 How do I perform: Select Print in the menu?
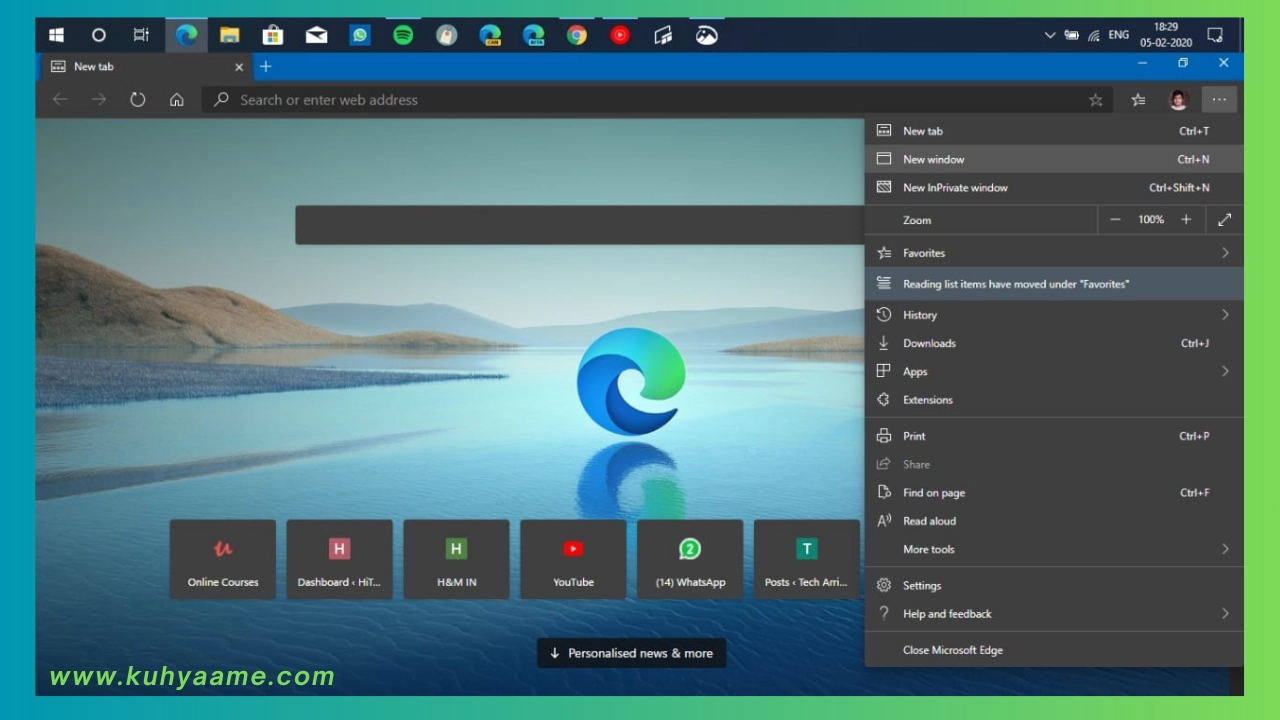(x=1054, y=436)
